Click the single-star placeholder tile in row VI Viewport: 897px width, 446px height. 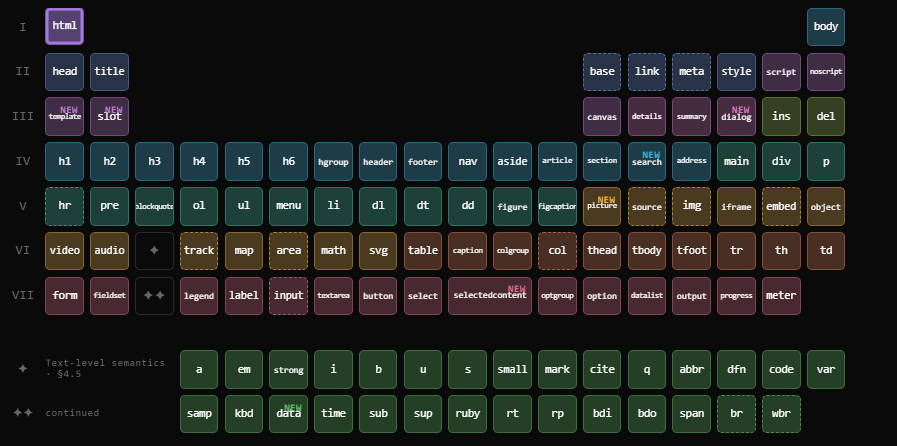click(154, 251)
